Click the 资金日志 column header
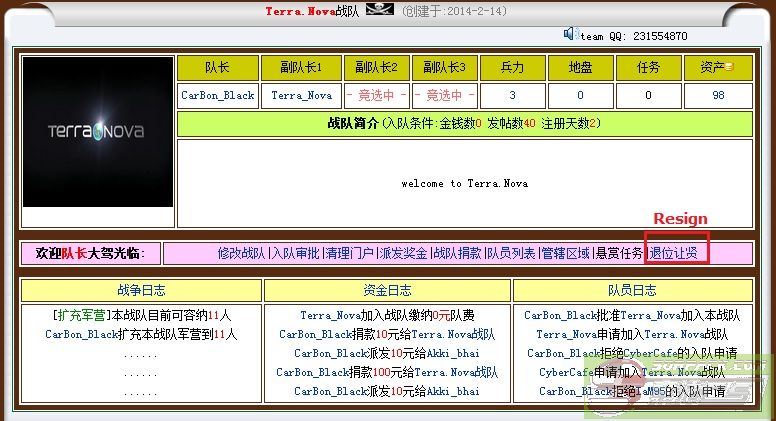The image size is (776, 421). click(x=387, y=291)
